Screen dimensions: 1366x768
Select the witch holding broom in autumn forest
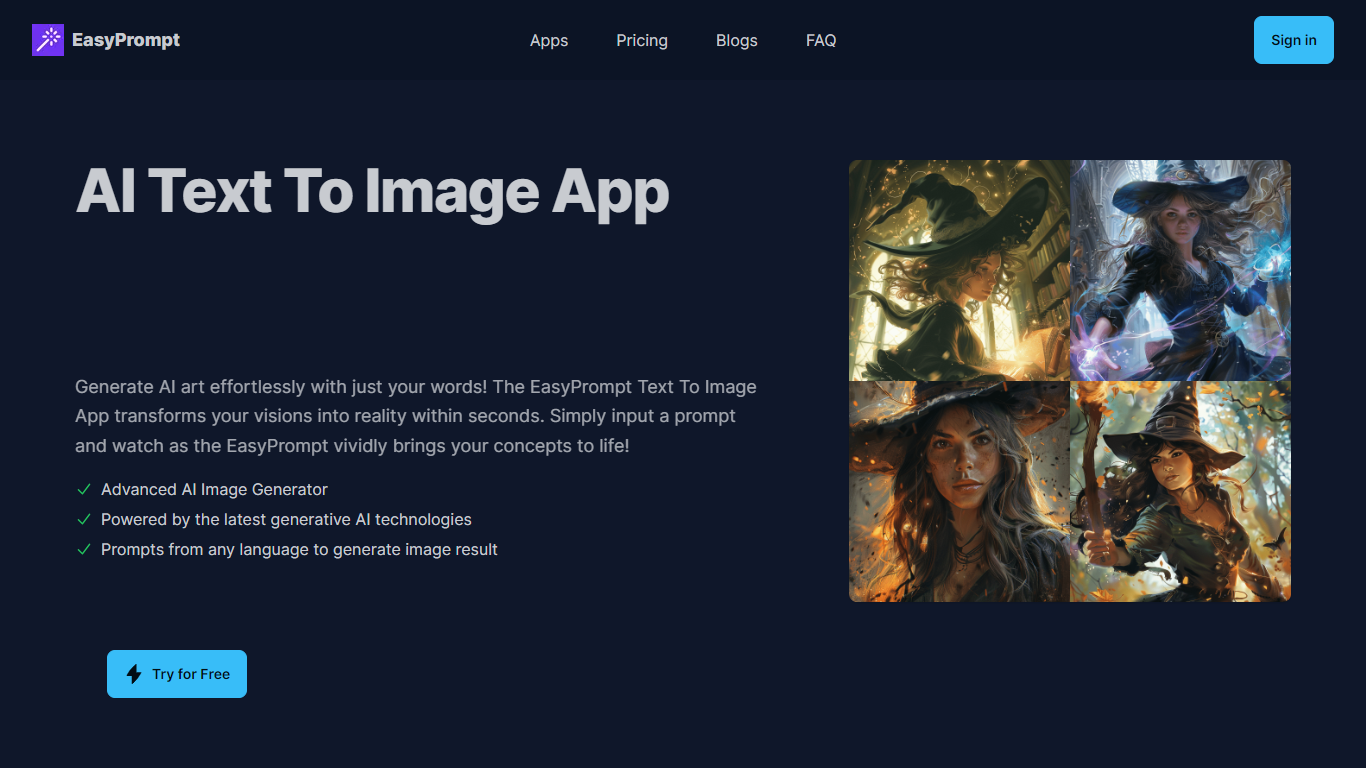[x=1180, y=491]
